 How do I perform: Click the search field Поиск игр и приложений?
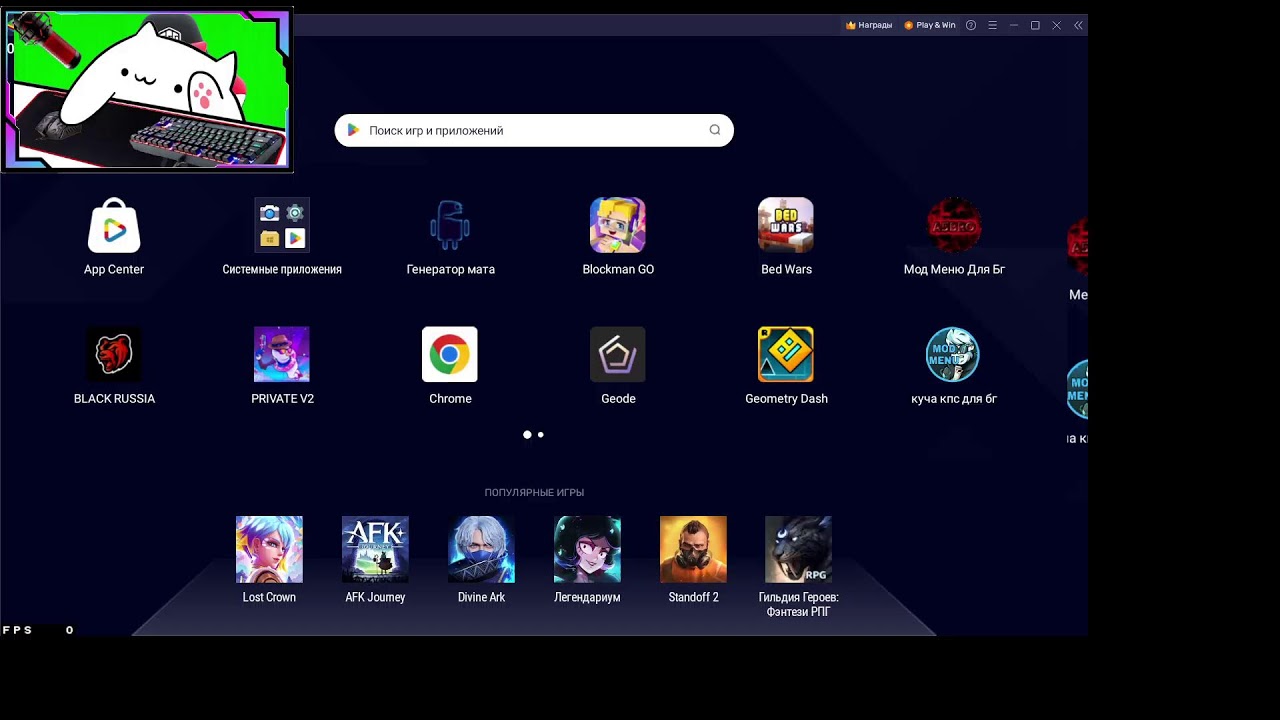(x=534, y=130)
